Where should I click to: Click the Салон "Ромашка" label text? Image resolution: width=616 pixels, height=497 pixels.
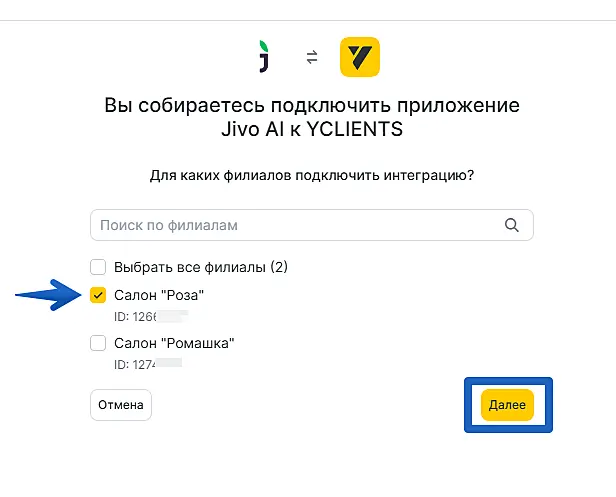(x=174, y=343)
